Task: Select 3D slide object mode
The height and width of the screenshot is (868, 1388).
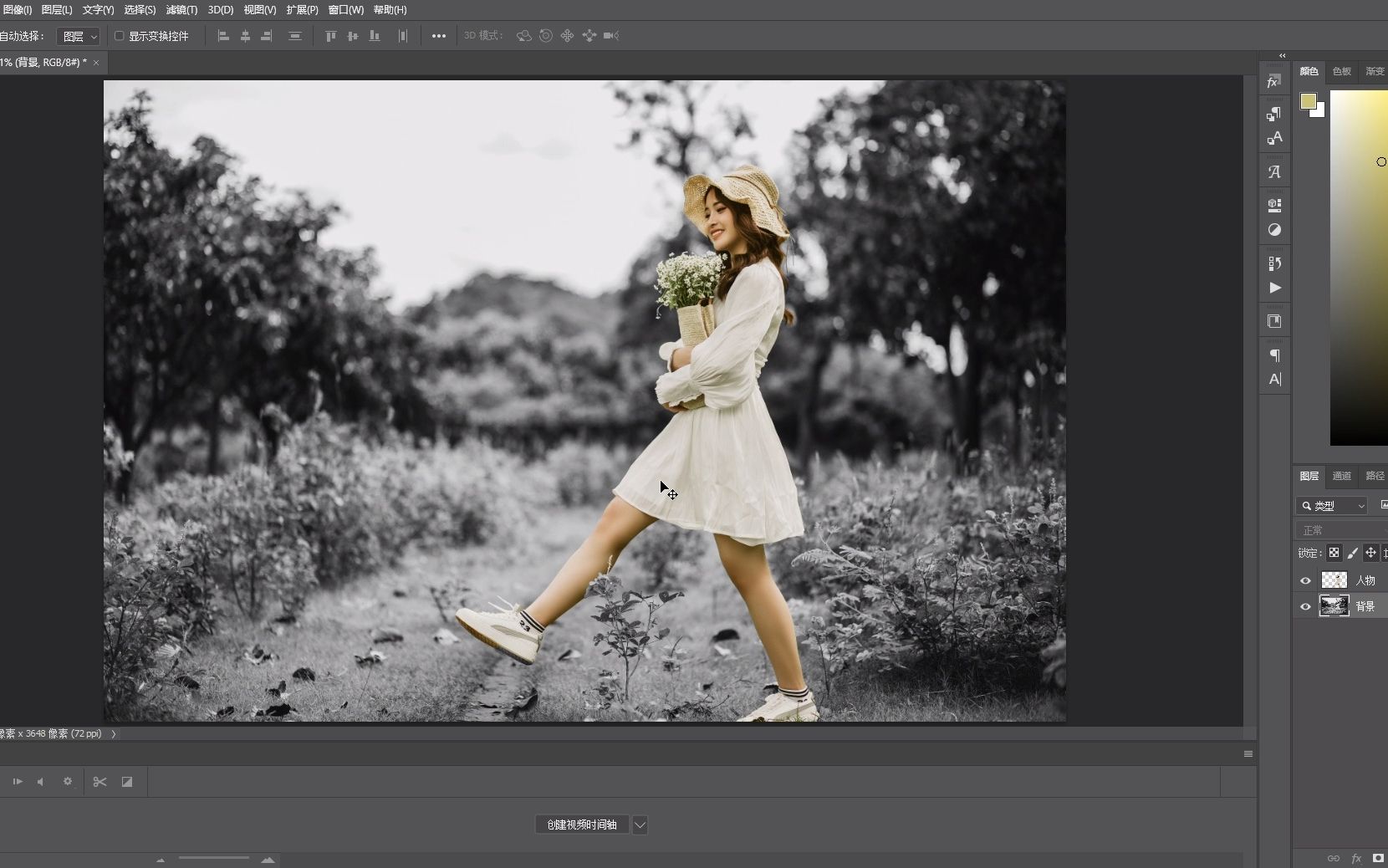Action: click(x=589, y=36)
